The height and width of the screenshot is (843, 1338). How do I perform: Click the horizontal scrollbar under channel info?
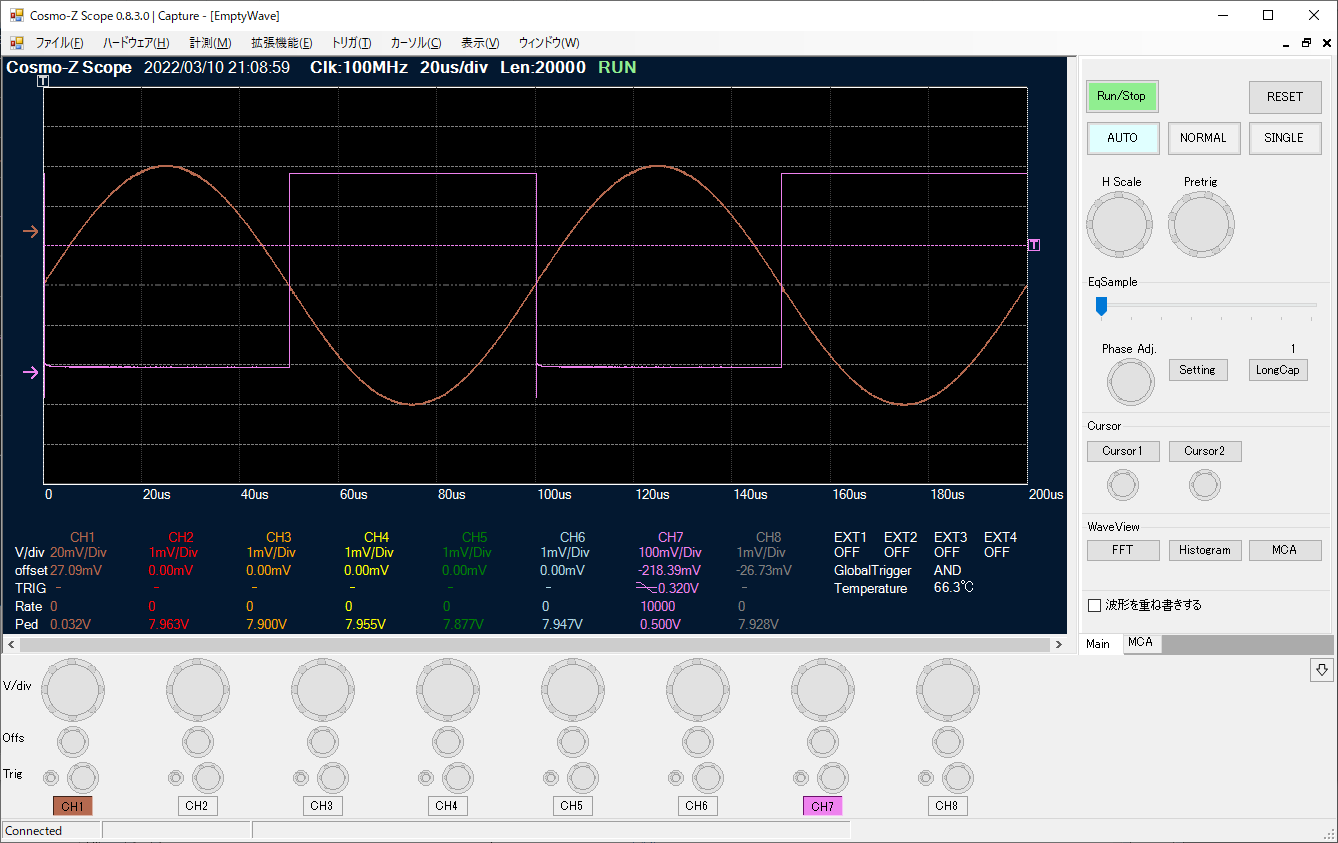click(540, 646)
